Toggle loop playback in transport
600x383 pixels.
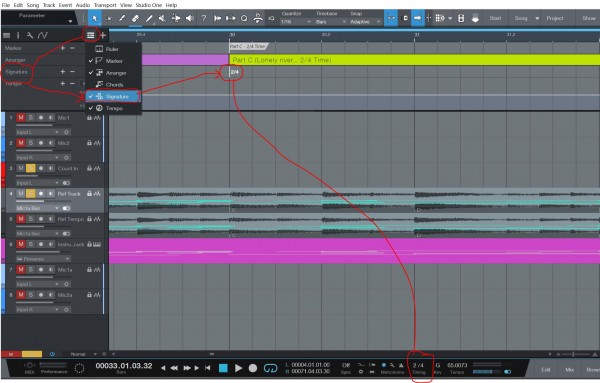coord(271,368)
